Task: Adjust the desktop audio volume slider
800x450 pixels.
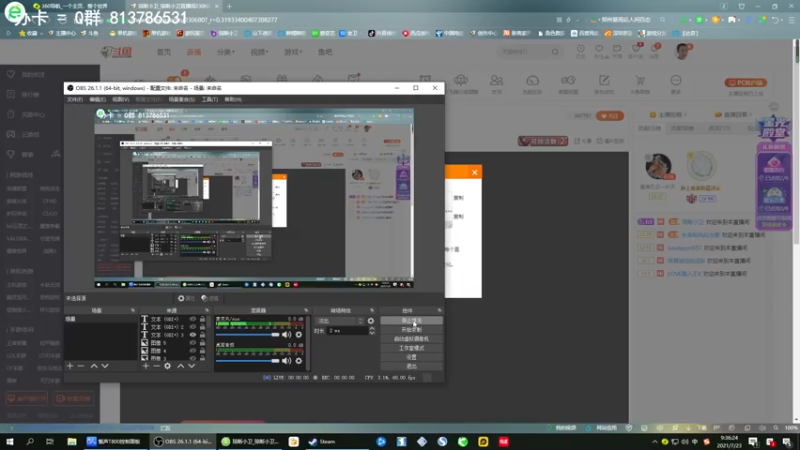Action: (x=247, y=361)
